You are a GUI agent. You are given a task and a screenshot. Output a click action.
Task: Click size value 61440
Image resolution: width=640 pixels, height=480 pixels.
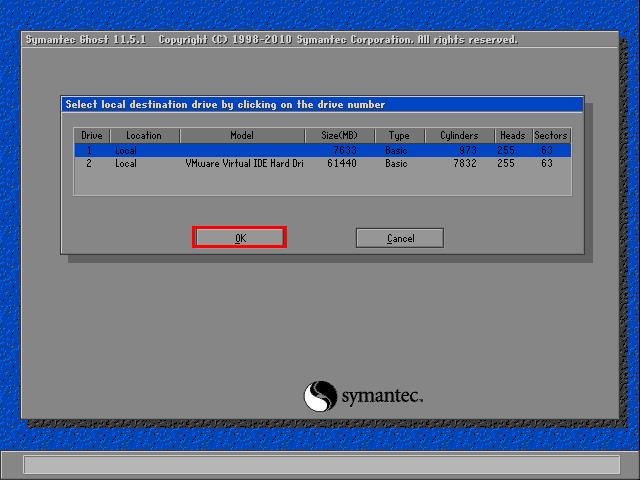(x=342, y=164)
